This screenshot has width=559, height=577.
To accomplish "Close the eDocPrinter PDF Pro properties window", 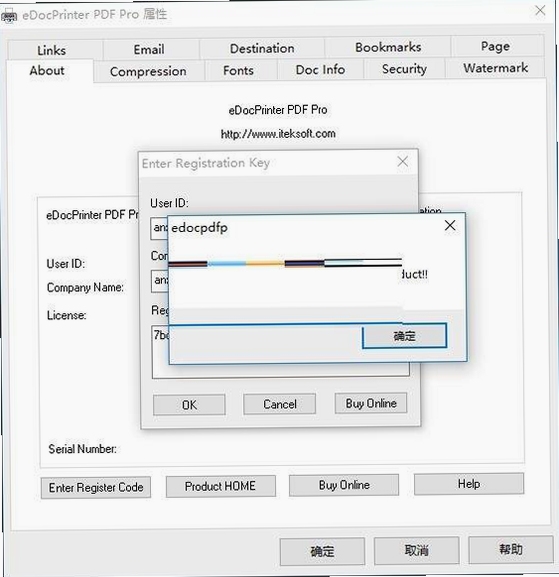I will [x=540, y=10].
